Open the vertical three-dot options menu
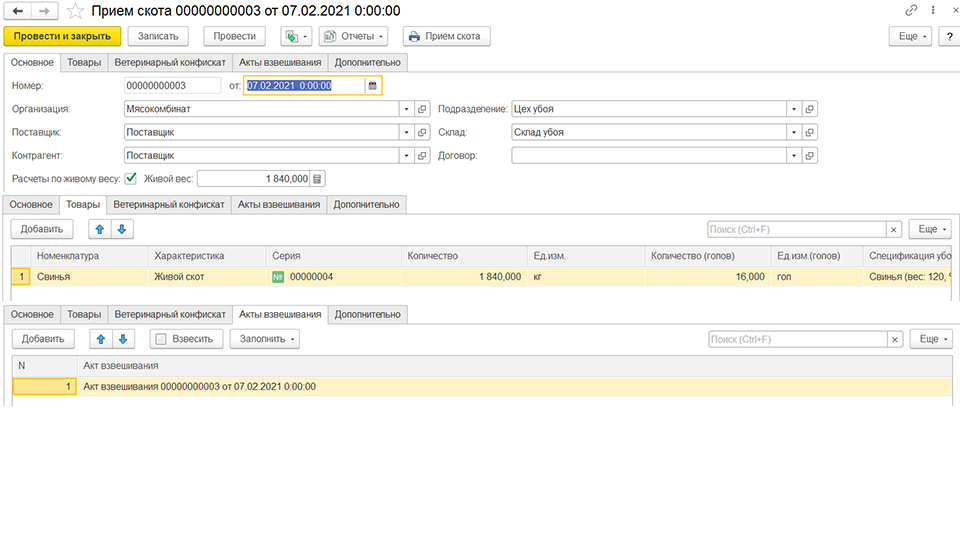Screen dimensions: 960x560 pyautogui.click(x=933, y=10)
